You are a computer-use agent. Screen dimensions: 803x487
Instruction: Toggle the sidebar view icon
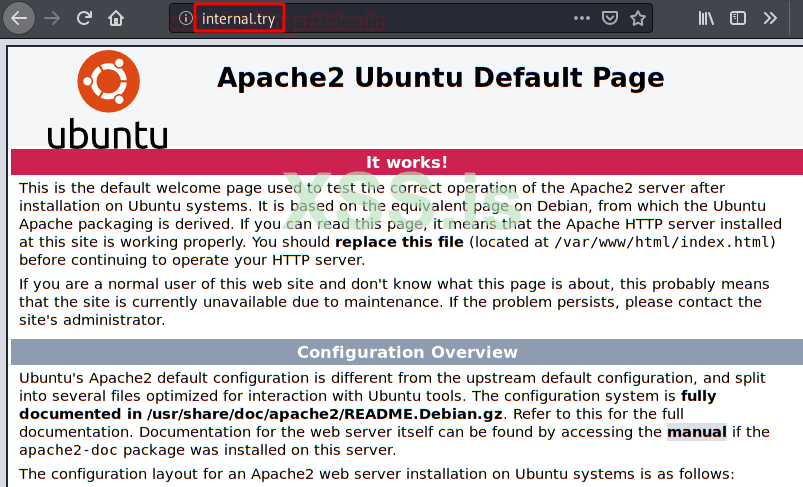(737, 18)
